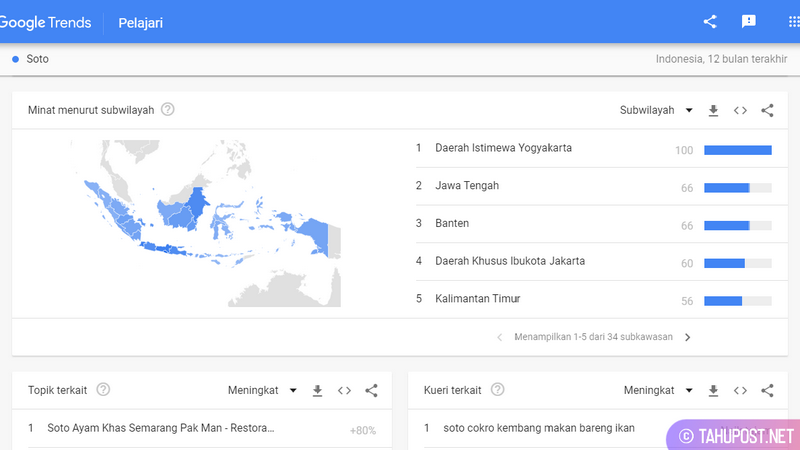Click help icon next to Topik terkait

tap(103, 390)
